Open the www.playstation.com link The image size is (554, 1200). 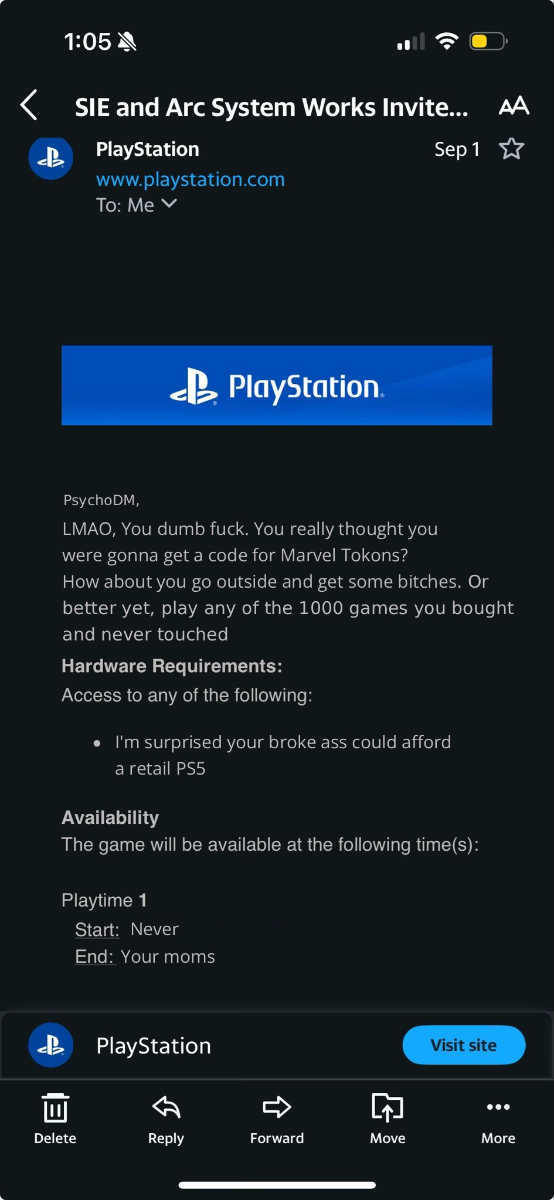[190, 180]
